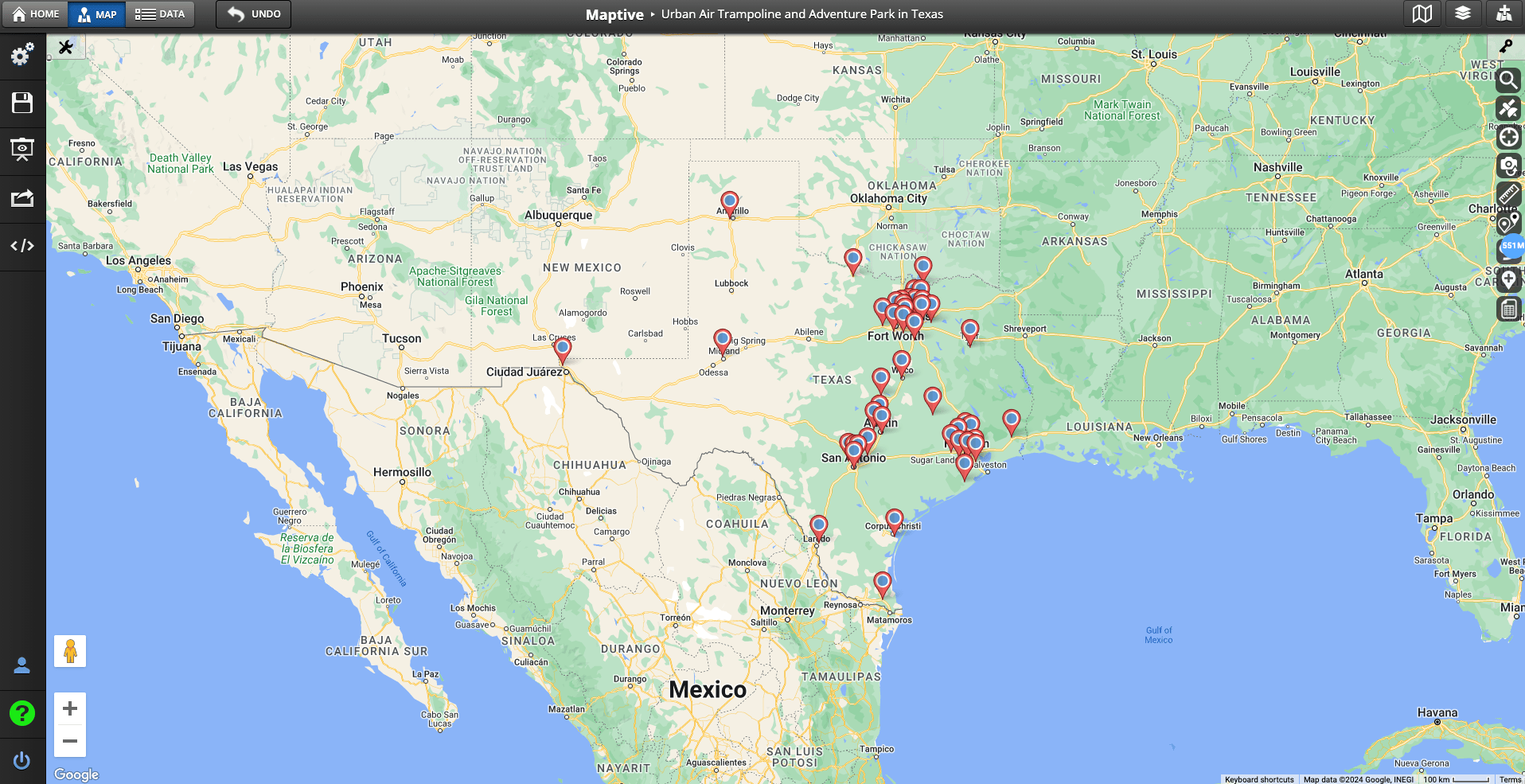
Task: Click the UNDO button
Action: click(254, 14)
